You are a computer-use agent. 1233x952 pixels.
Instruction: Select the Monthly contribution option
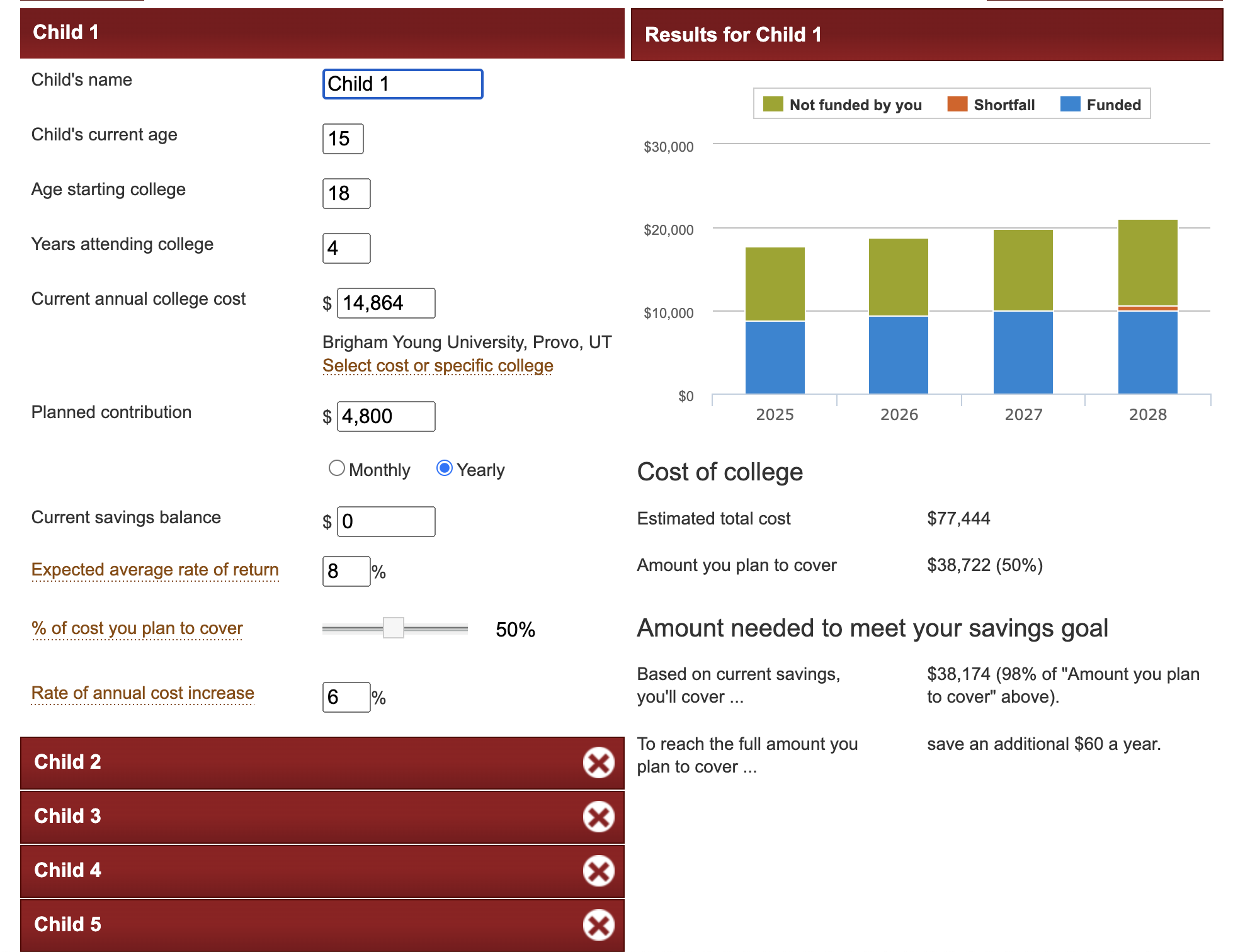click(337, 468)
